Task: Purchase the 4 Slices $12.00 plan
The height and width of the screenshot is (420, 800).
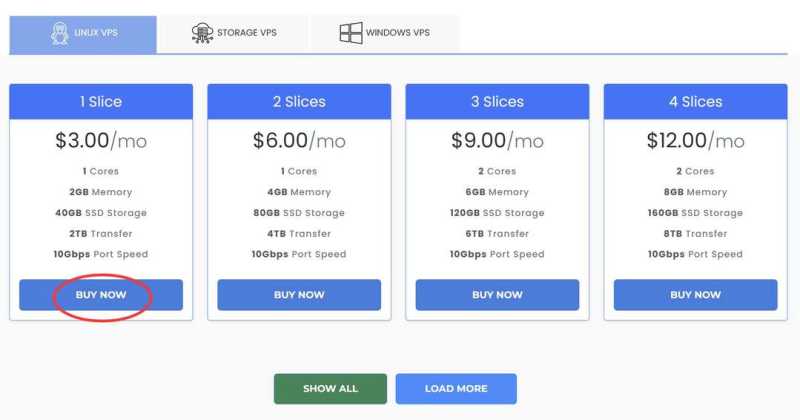Action: tap(695, 295)
